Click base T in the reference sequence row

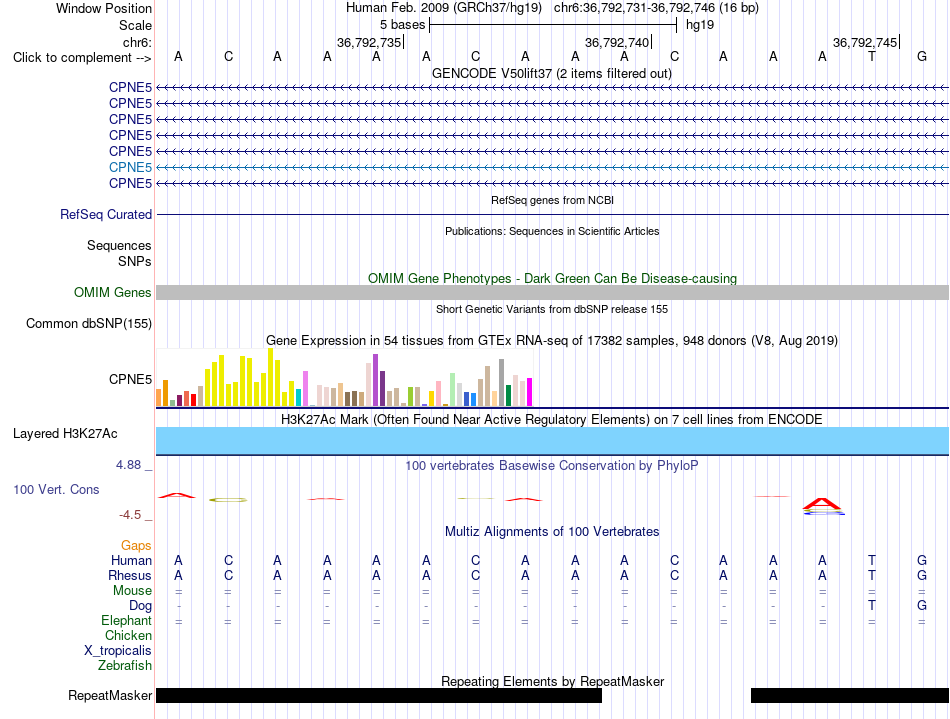click(872, 56)
